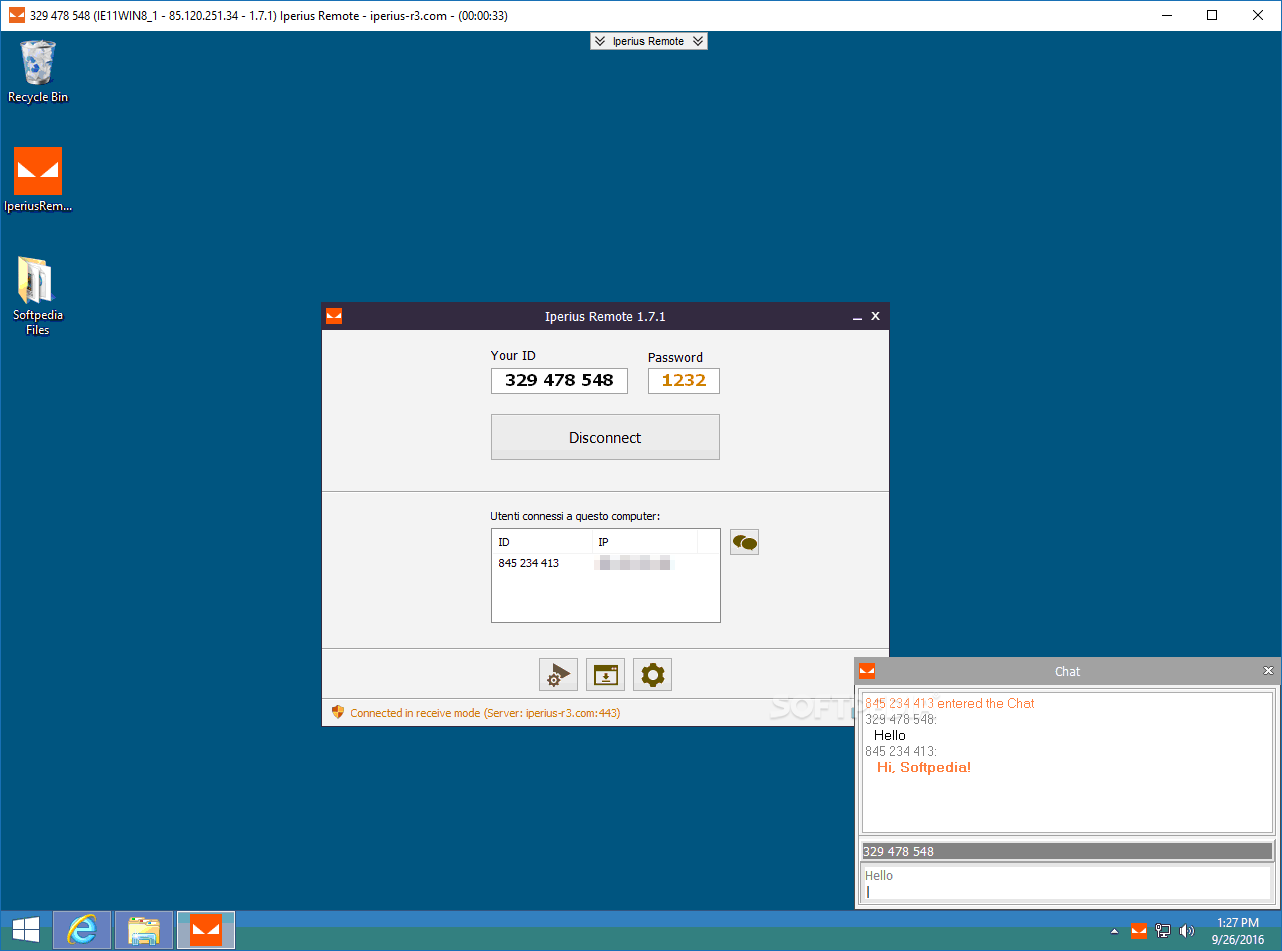Click the gray "329 478 548" bar above chat input
This screenshot has width=1282, height=951.
1066,851
